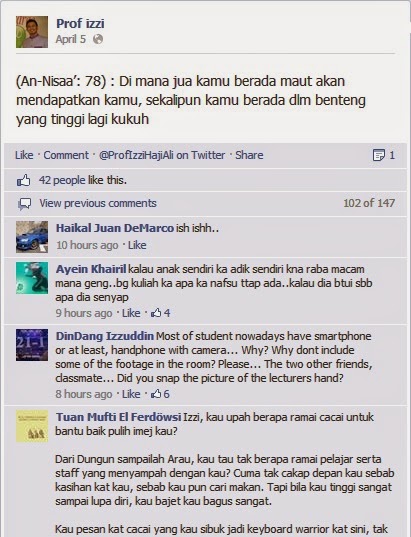Open Ayein Khairil's avatar thumbnail
411x537 pixels.
32,278
